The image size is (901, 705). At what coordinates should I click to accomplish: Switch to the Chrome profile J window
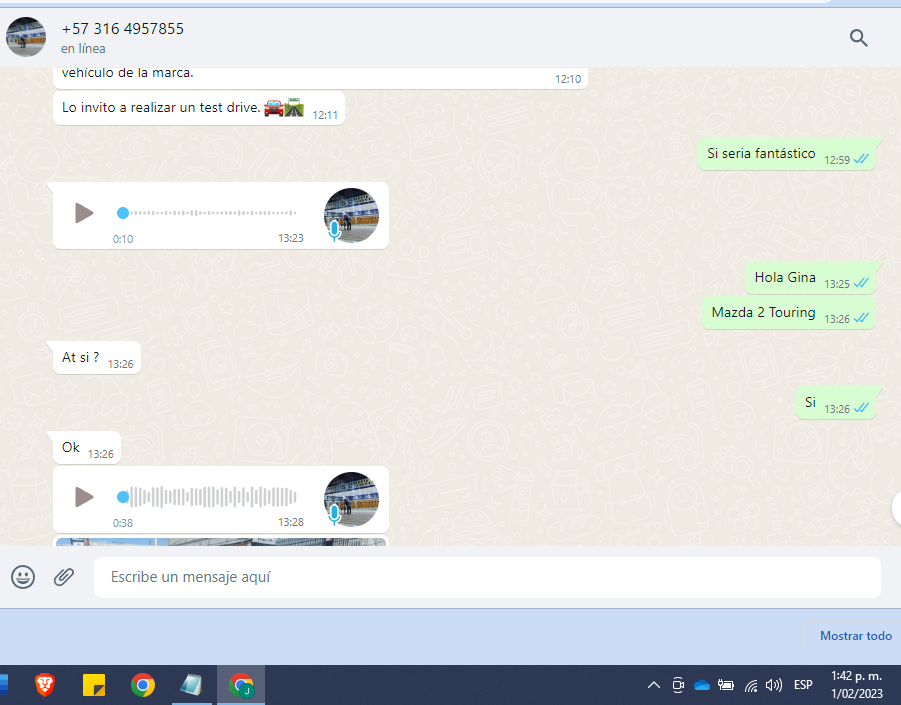[x=241, y=685]
